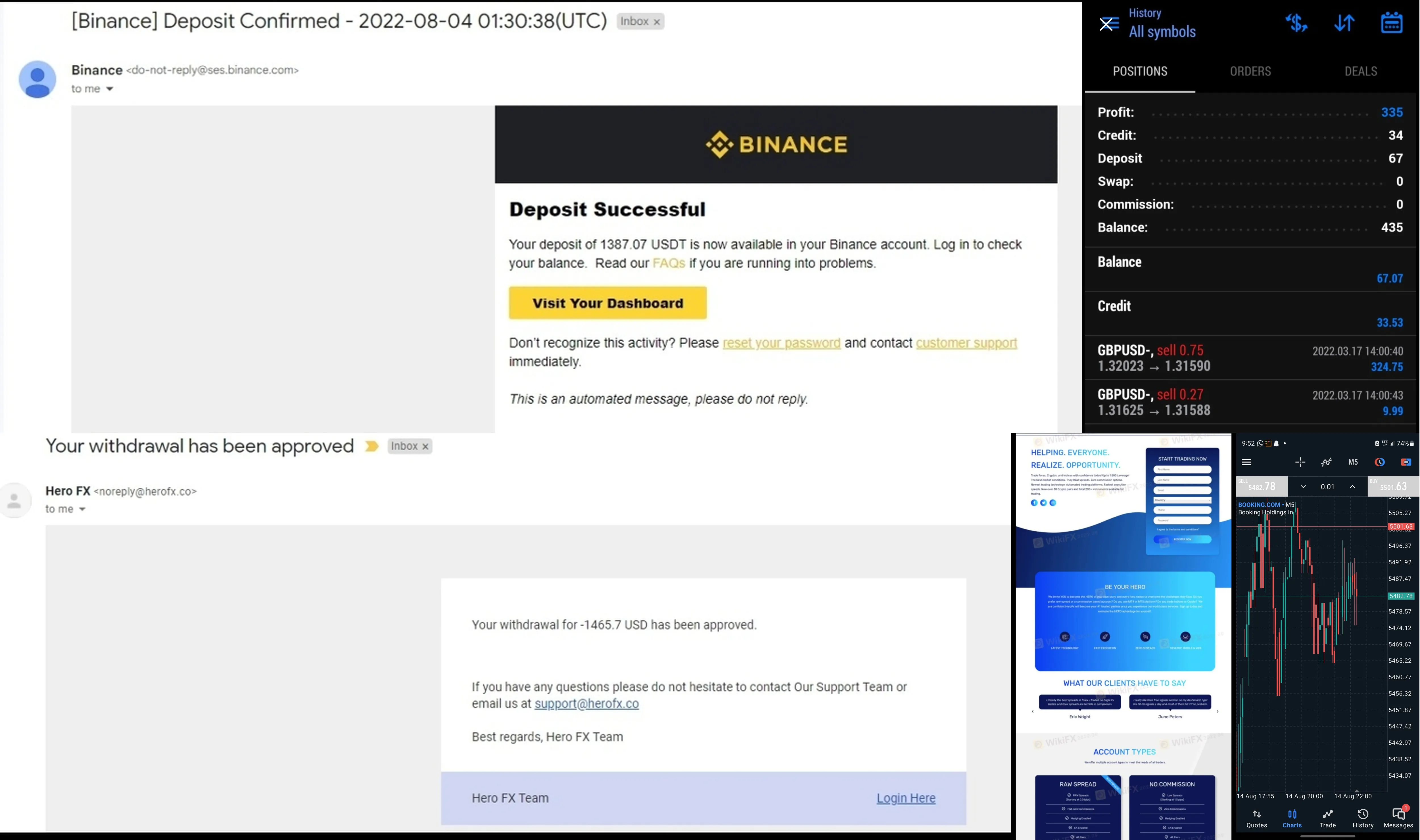Click the Password input field

pos(1182,520)
